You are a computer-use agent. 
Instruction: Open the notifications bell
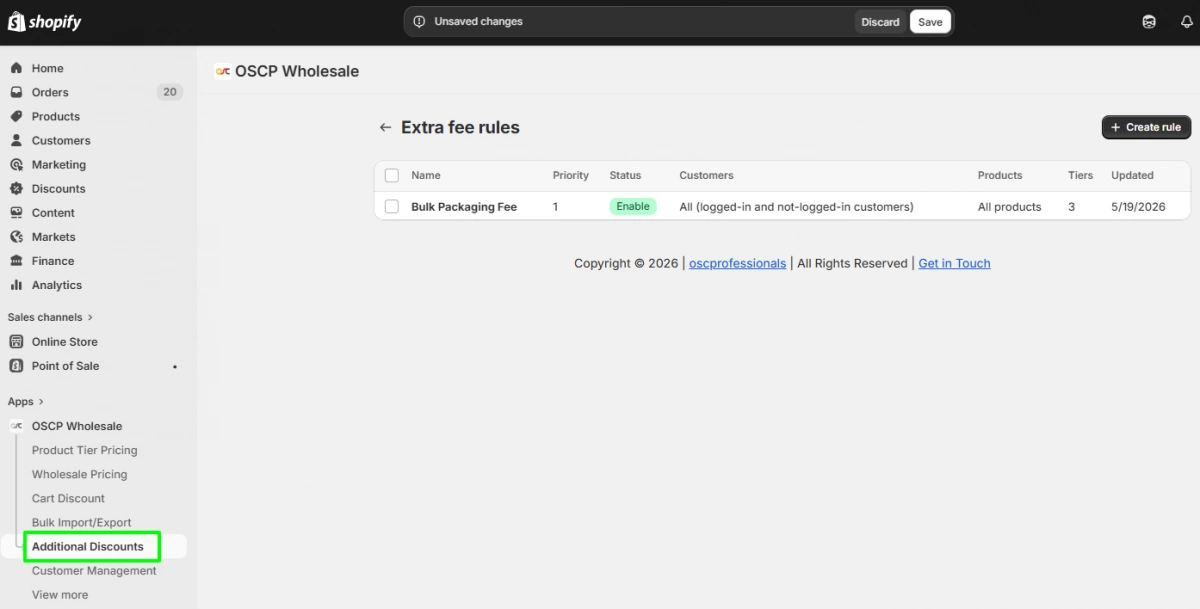(x=1187, y=22)
